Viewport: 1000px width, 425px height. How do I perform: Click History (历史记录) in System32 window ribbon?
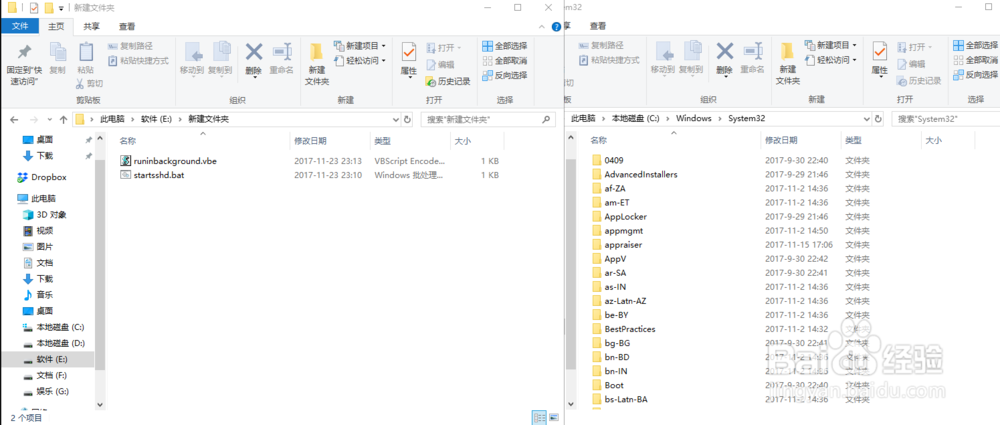tap(919, 81)
